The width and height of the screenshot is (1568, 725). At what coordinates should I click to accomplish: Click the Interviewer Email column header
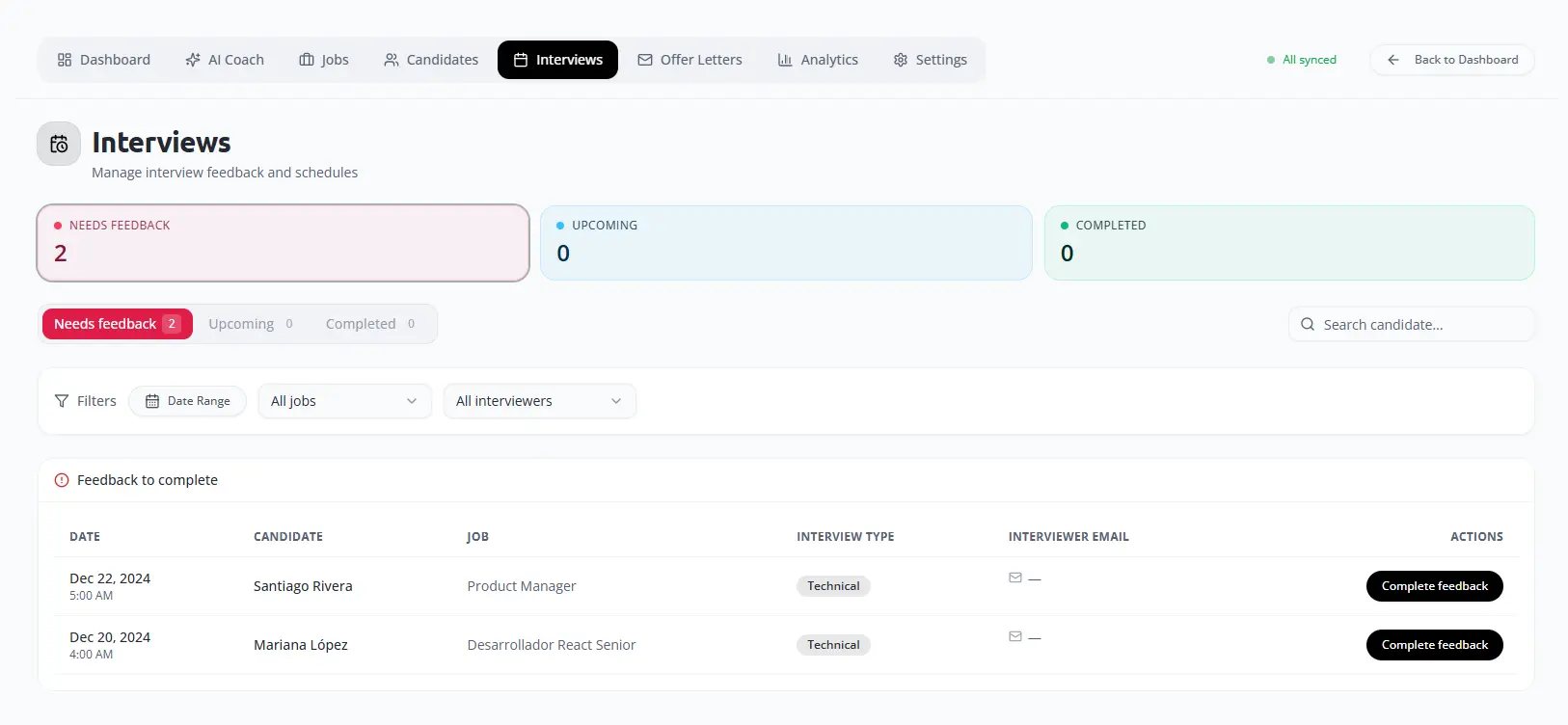pyautogui.click(x=1068, y=537)
